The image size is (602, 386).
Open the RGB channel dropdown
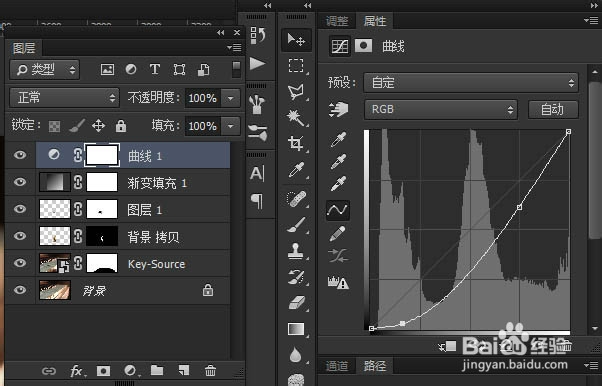440,109
